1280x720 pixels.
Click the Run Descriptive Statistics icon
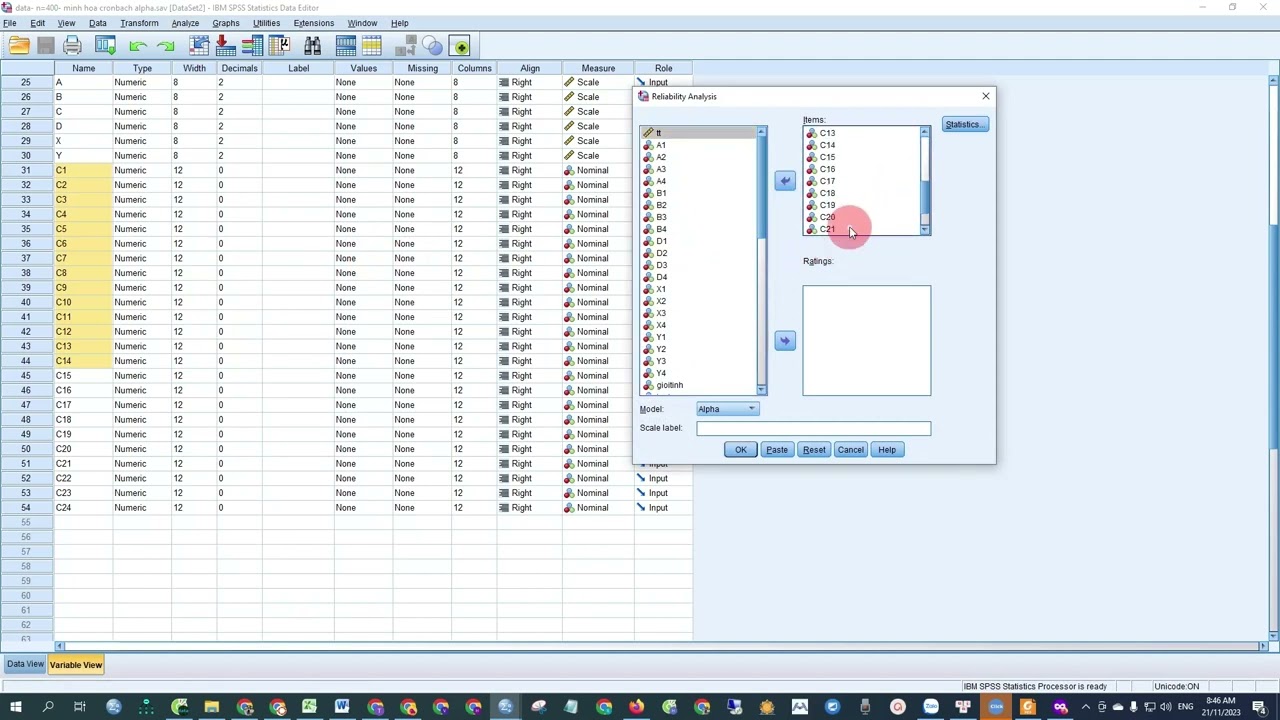coord(280,46)
